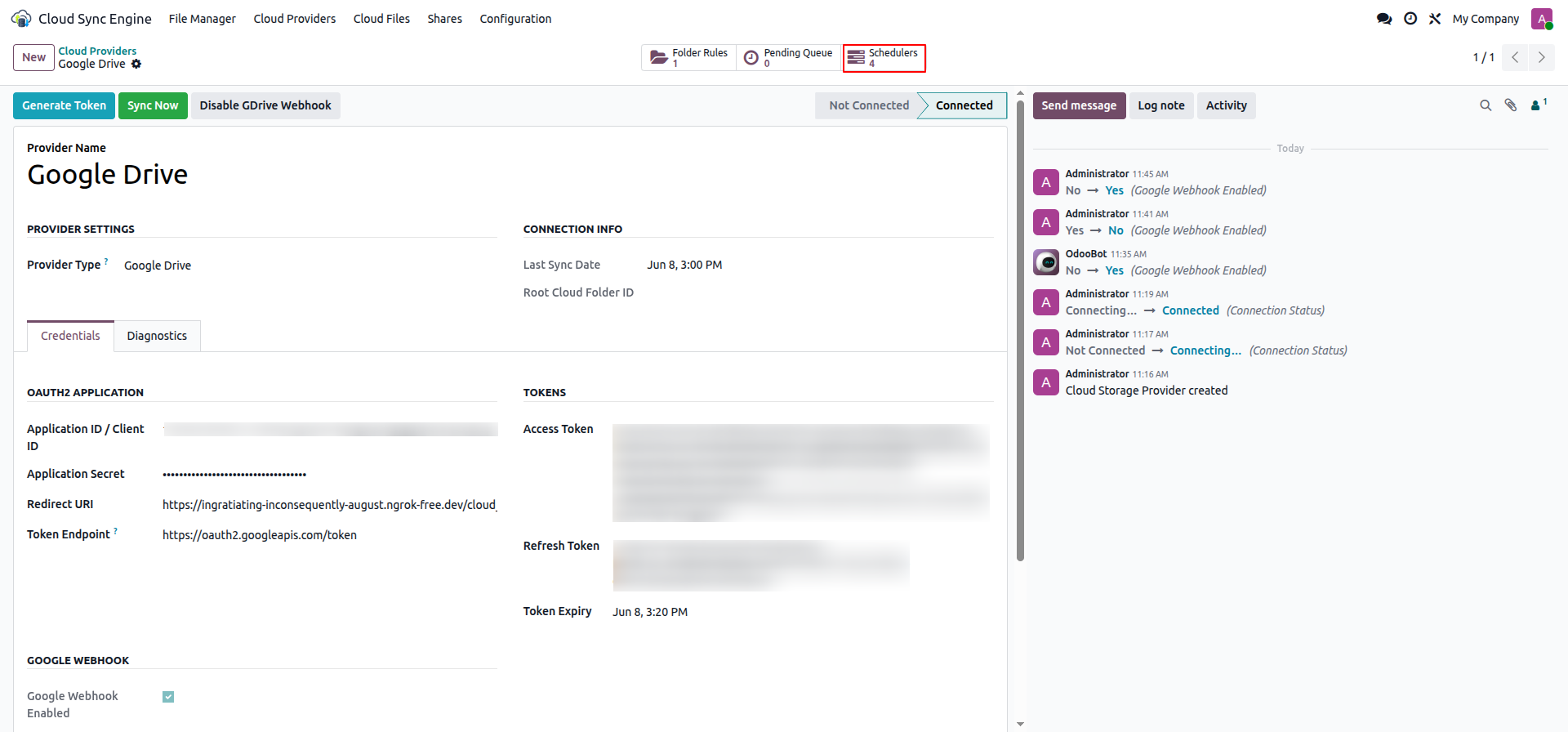Set status to Not Connected
This screenshot has width=1568, height=732.
point(868,105)
